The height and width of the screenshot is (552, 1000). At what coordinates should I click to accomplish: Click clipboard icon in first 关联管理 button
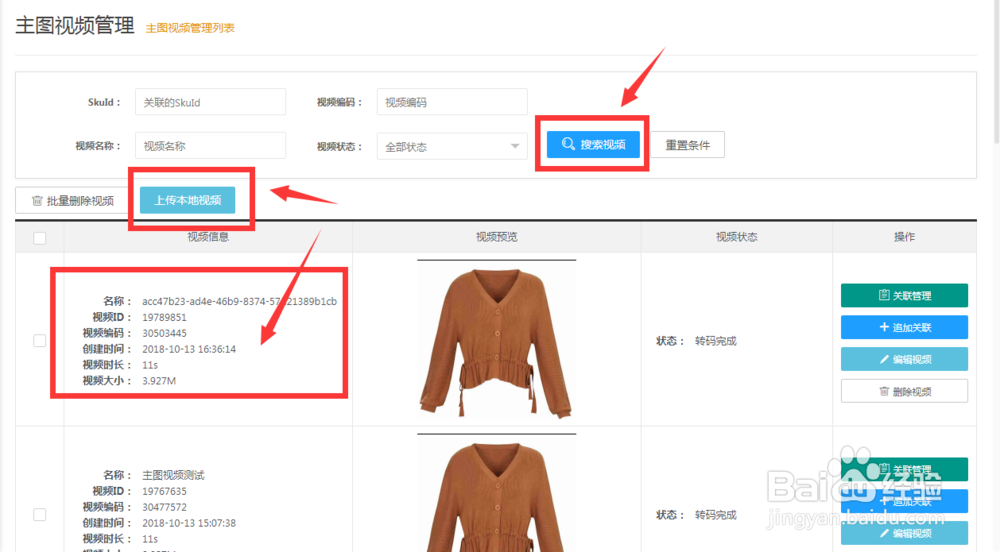click(884, 295)
